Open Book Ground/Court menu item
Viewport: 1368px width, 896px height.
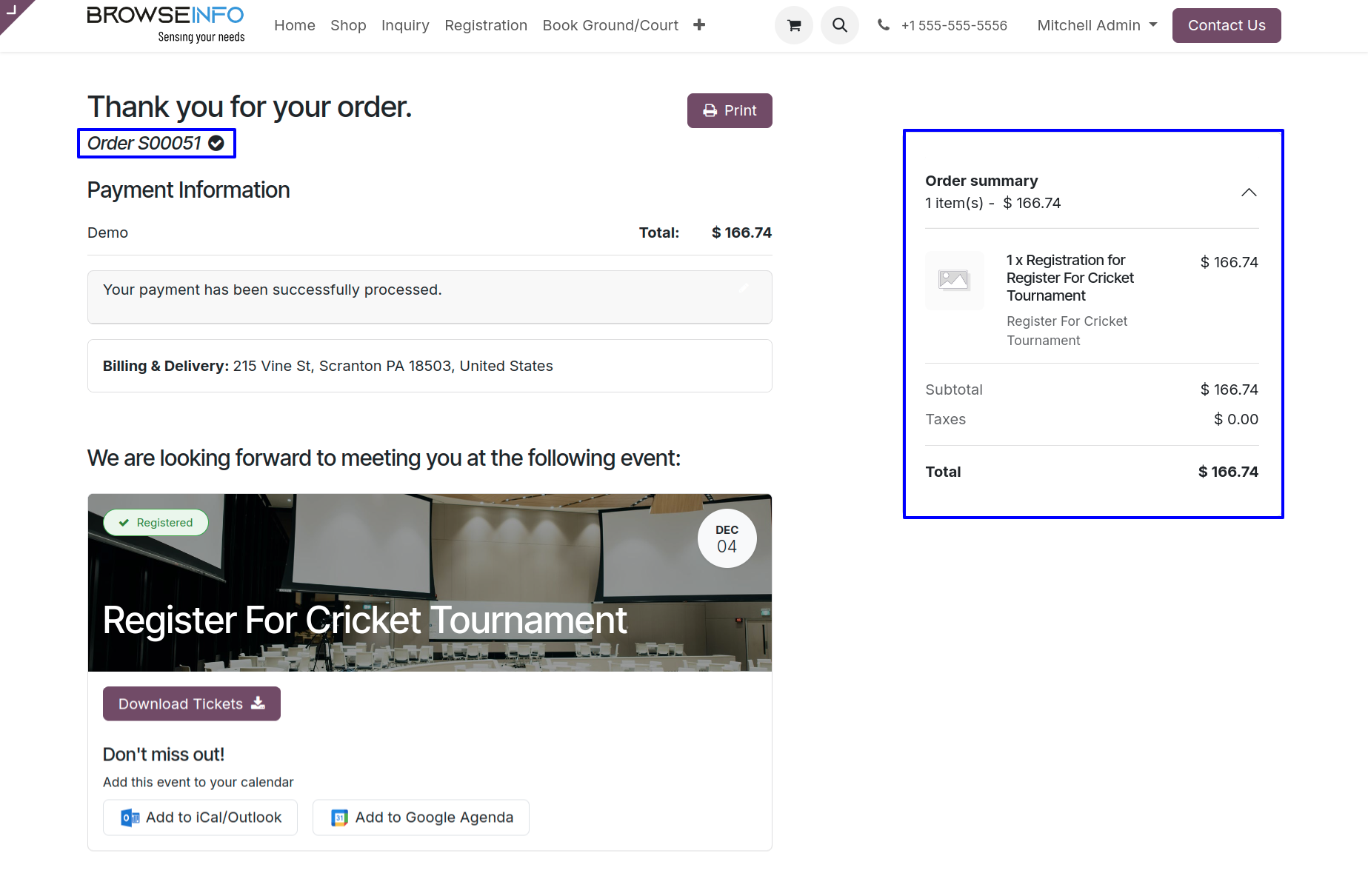pos(610,25)
